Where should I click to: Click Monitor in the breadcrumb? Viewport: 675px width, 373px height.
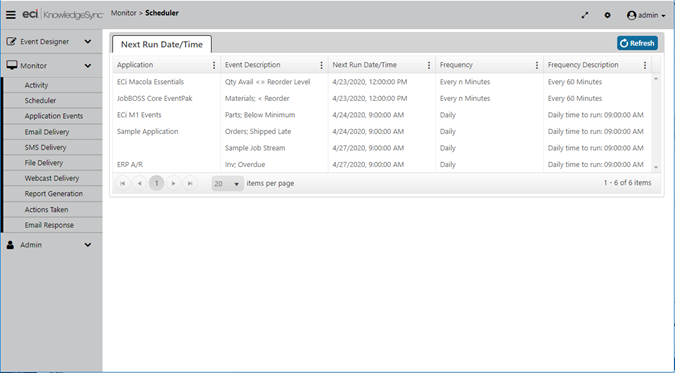(x=124, y=13)
